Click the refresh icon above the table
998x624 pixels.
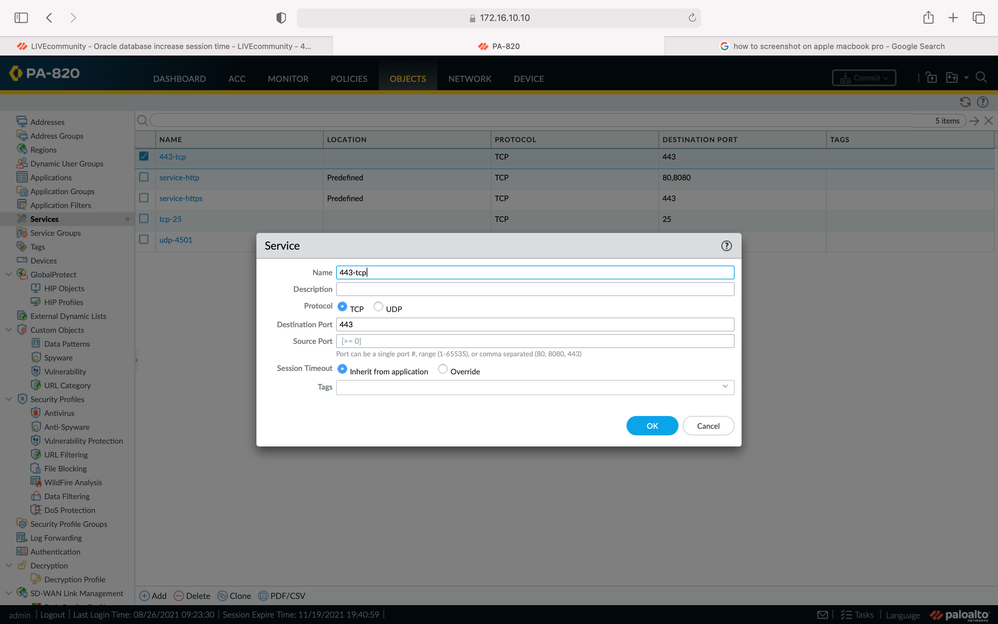tap(965, 102)
